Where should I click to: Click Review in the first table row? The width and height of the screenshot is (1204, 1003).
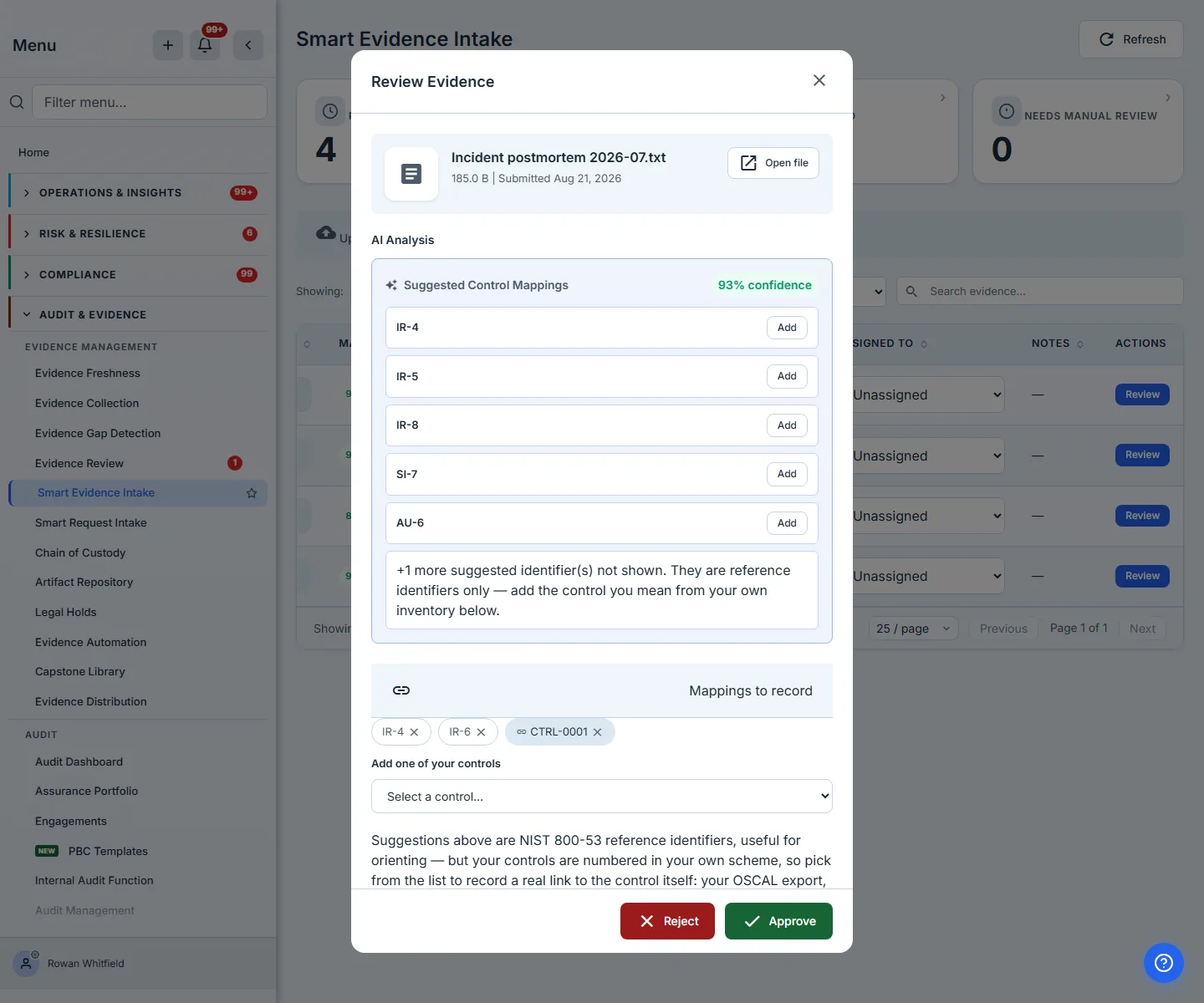point(1142,395)
